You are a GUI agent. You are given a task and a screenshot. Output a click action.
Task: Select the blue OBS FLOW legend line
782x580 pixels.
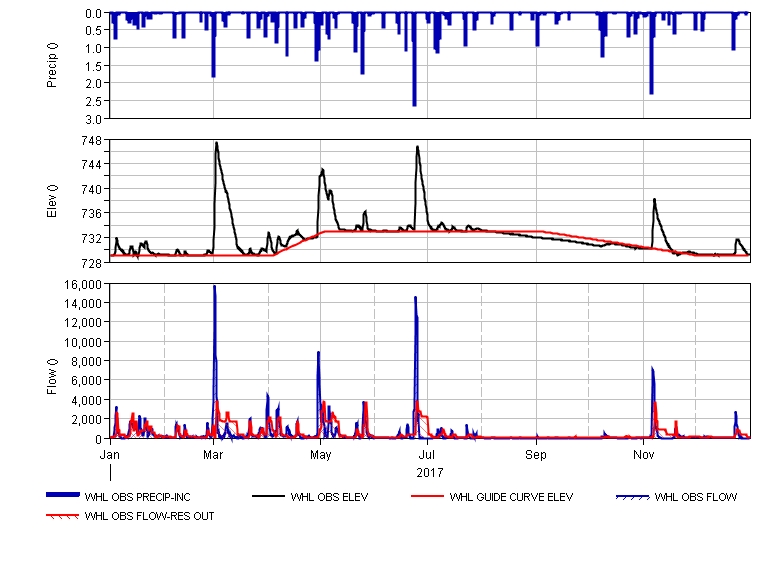pyautogui.click(x=632, y=497)
